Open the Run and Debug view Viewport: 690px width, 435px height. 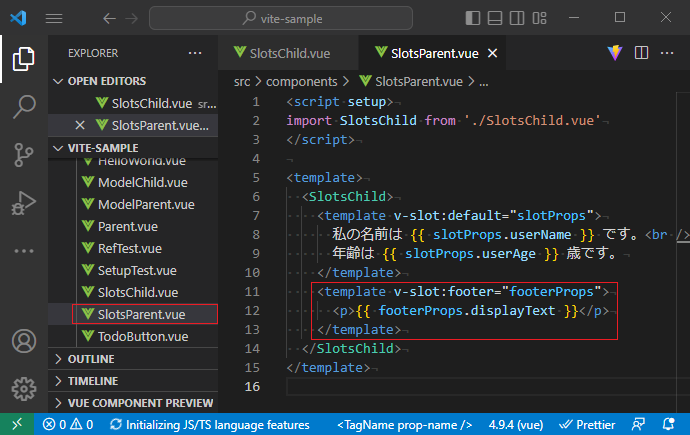coord(24,203)
